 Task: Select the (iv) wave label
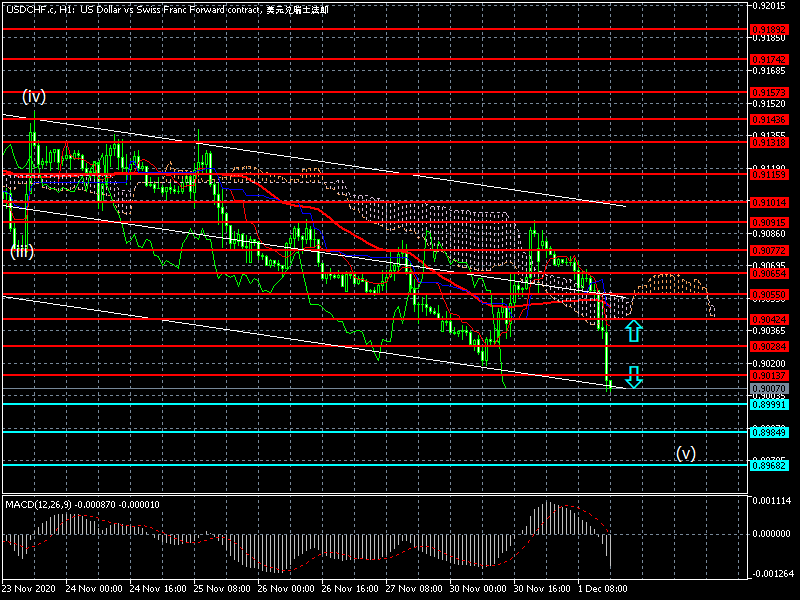[35, 97]
